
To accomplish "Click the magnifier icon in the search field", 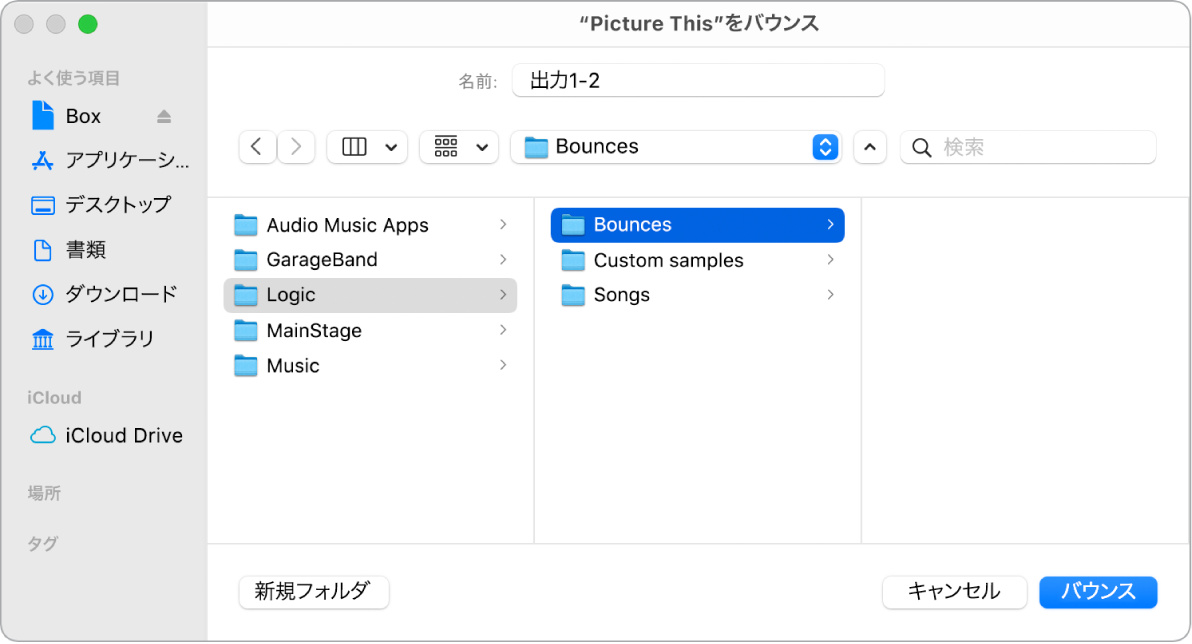I will [921, 147].
